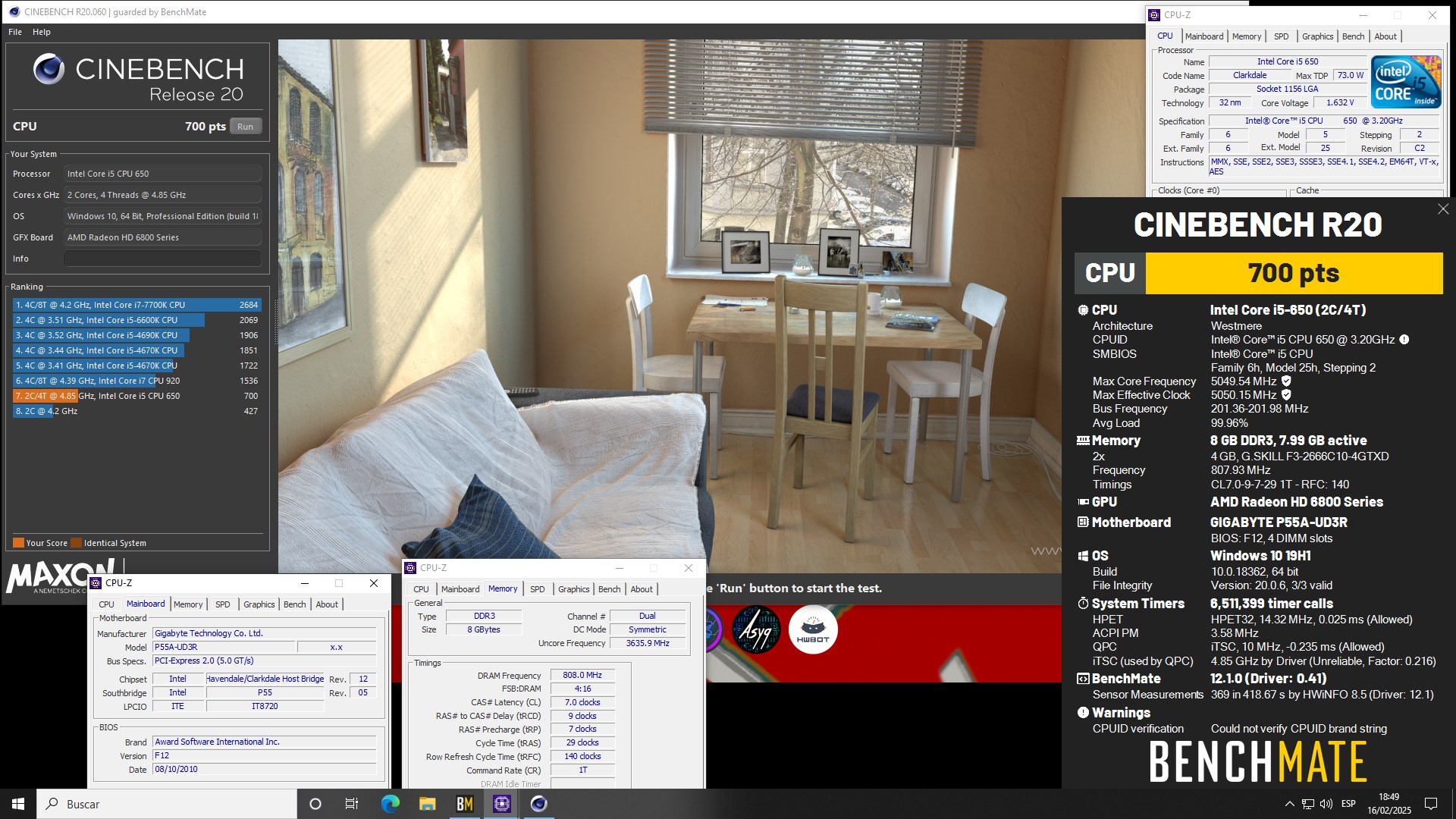Image resolution: width=1456 pixels, height=819 pixels.
Task: Select the Graphics tab in top-right CPU-Z
Action: [x=1317, y=36]
